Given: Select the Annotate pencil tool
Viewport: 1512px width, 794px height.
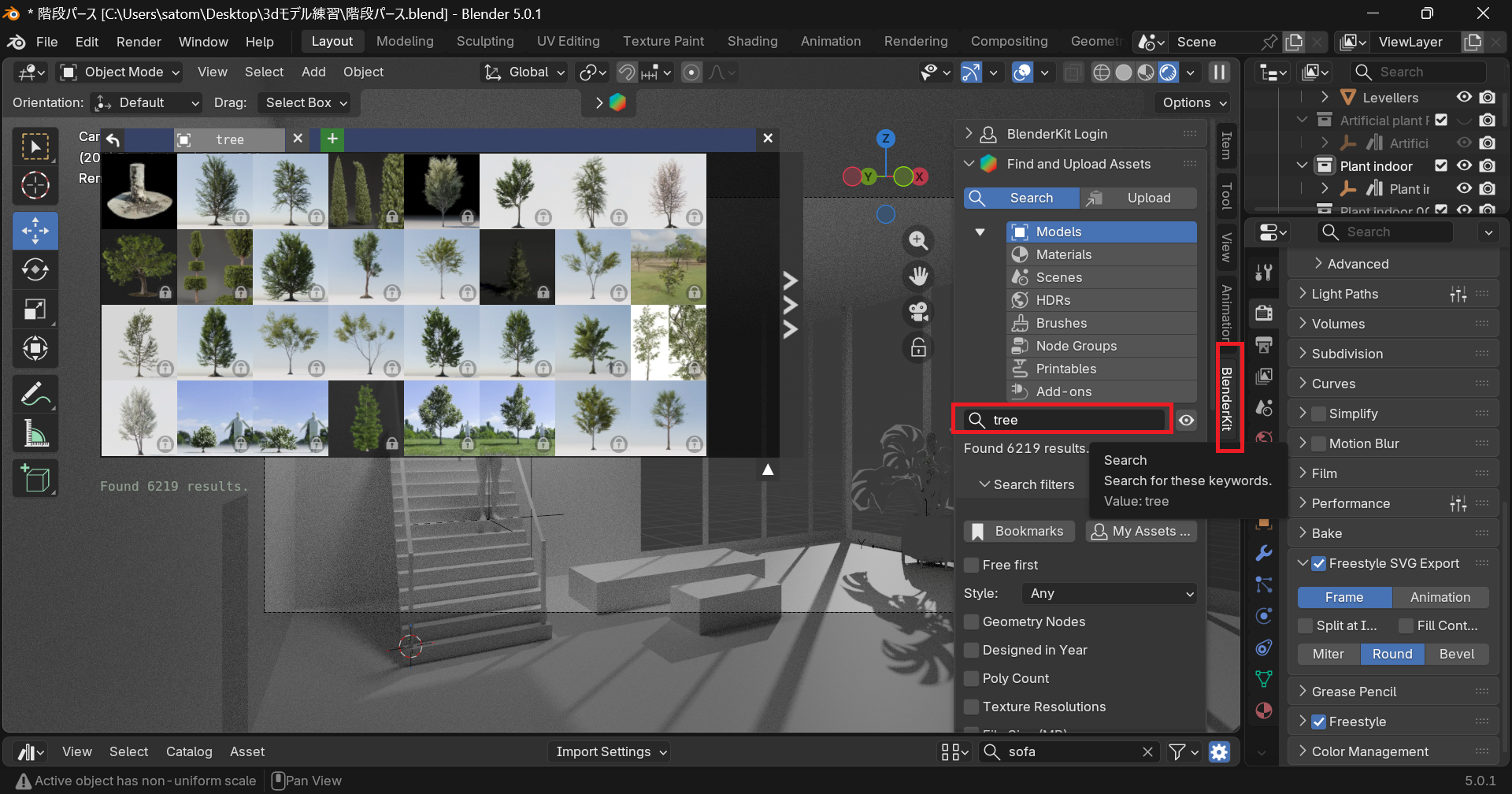Looking at the screenshot, I should pyautogui.click(x=35, y=393).
